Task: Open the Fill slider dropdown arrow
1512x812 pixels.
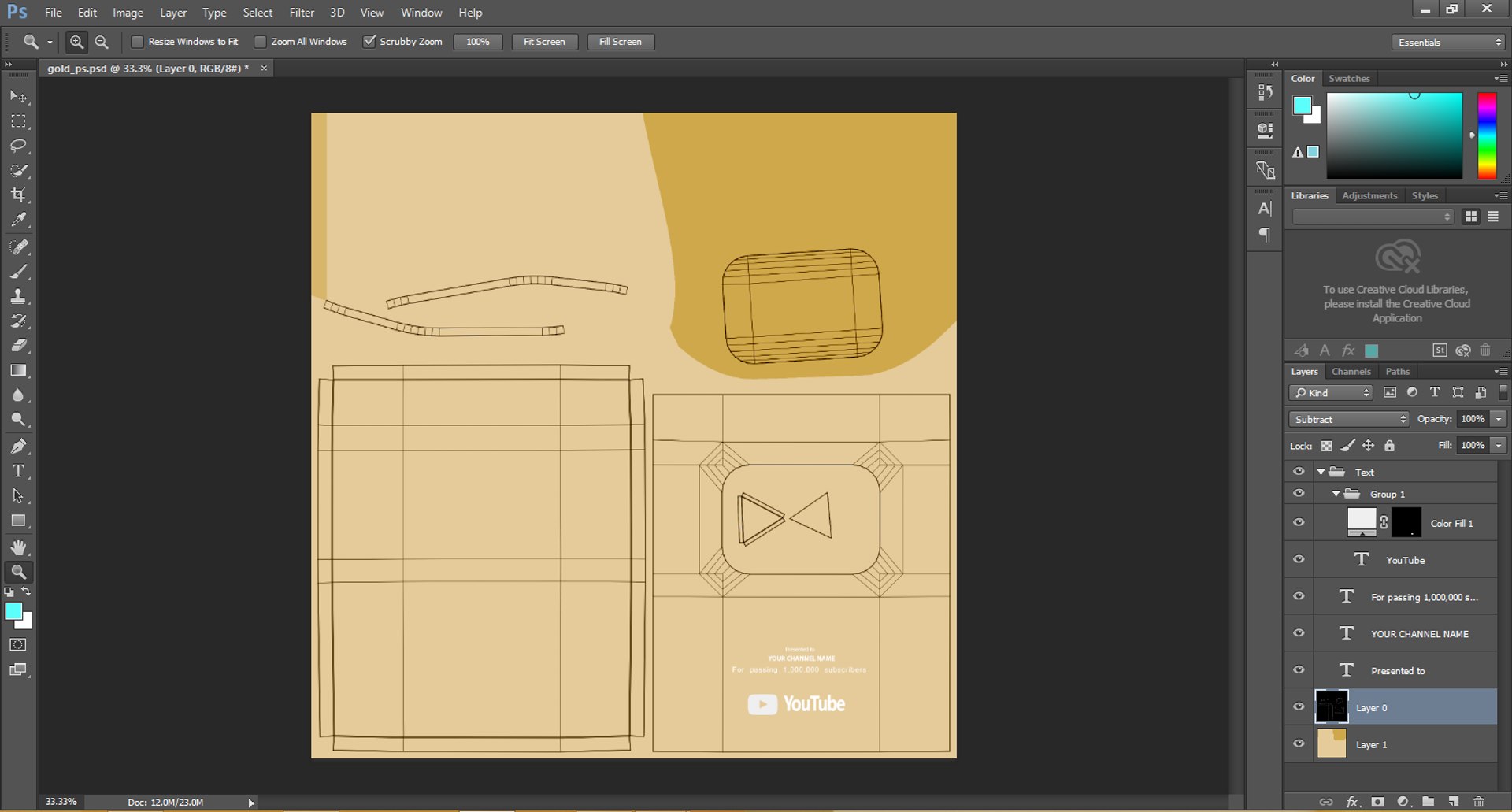Action: [1499, 445]
